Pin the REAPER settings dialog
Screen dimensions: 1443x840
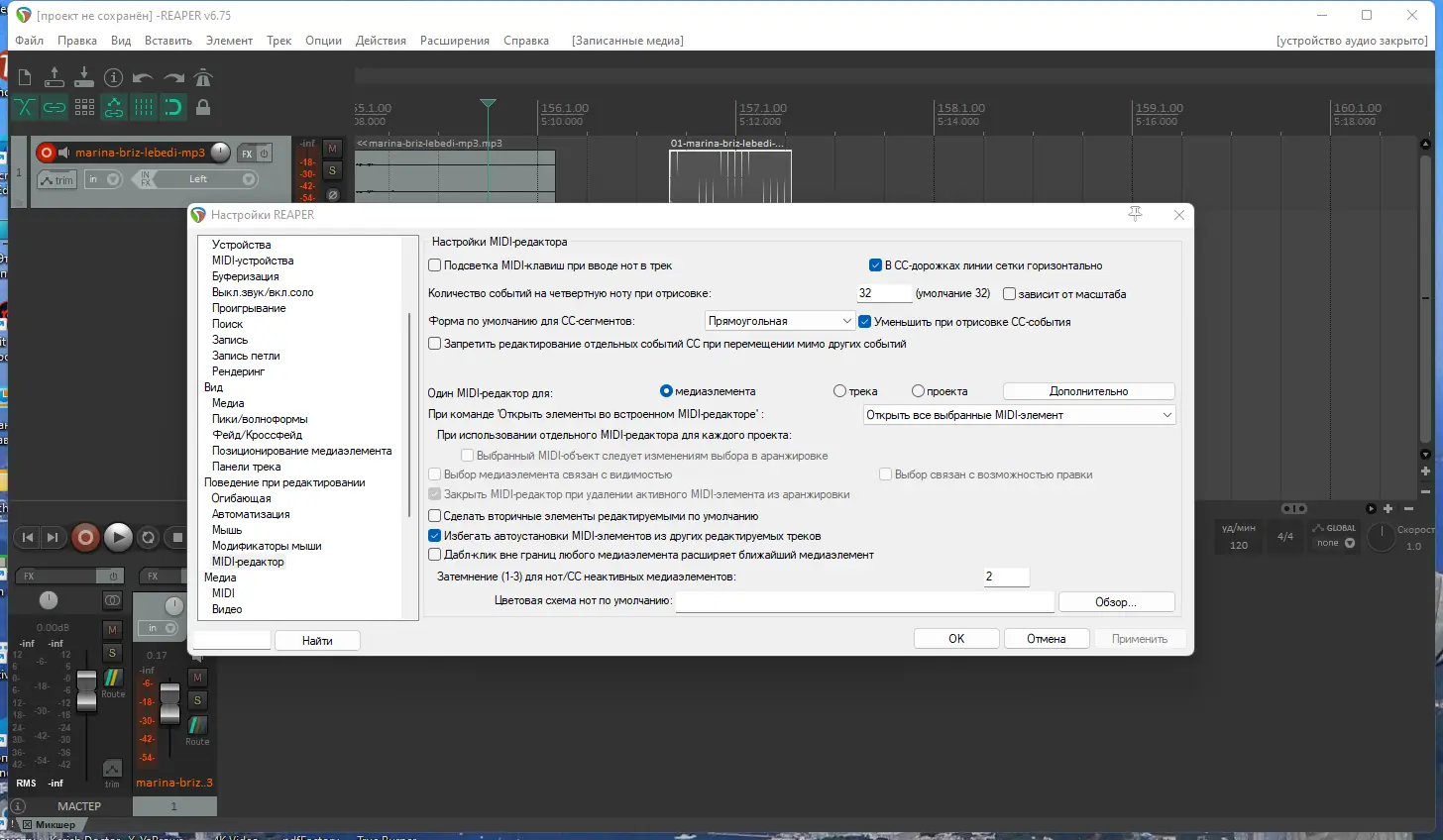[1135, 214]
